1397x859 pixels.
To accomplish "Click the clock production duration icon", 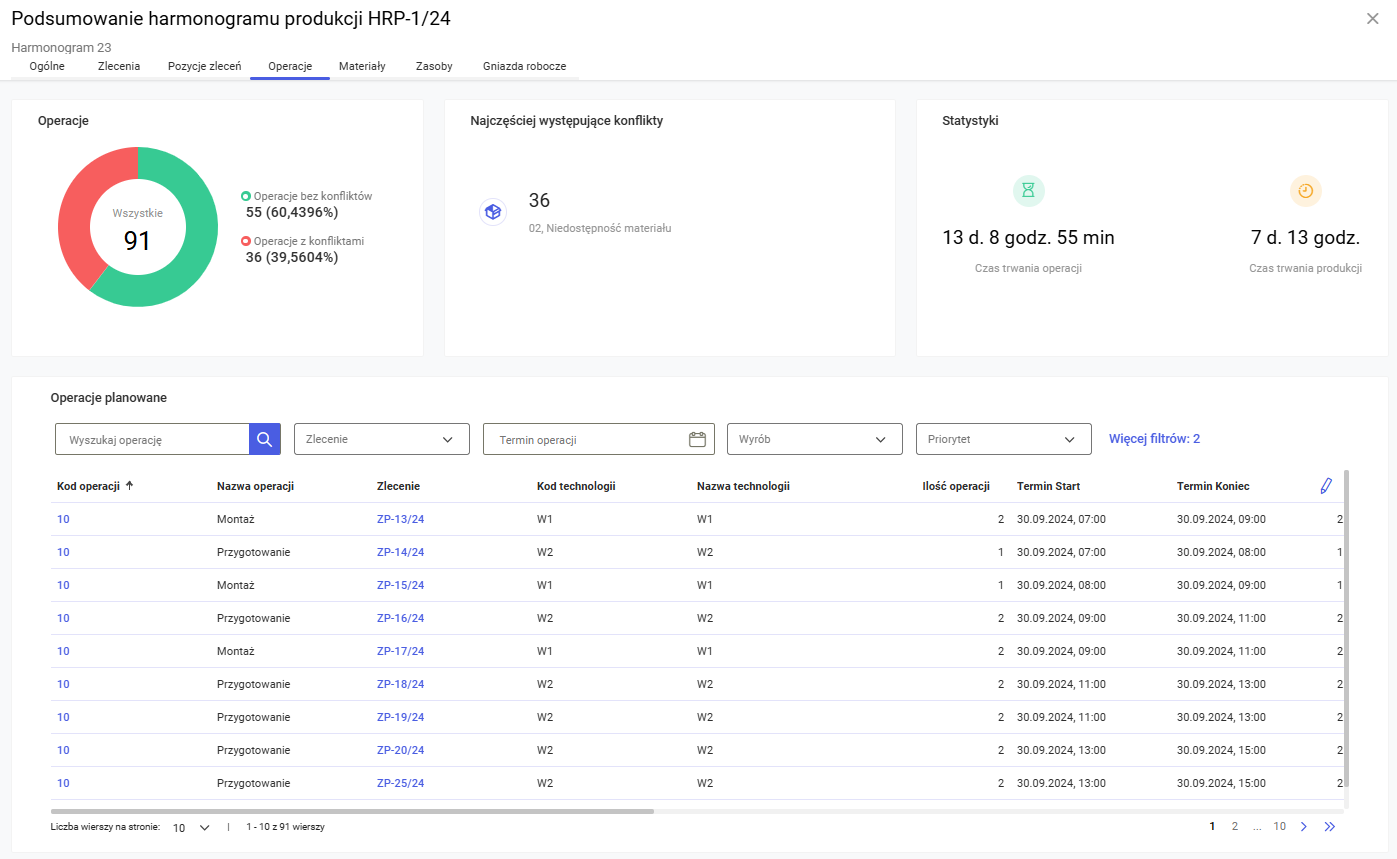I will (1305, 191).
